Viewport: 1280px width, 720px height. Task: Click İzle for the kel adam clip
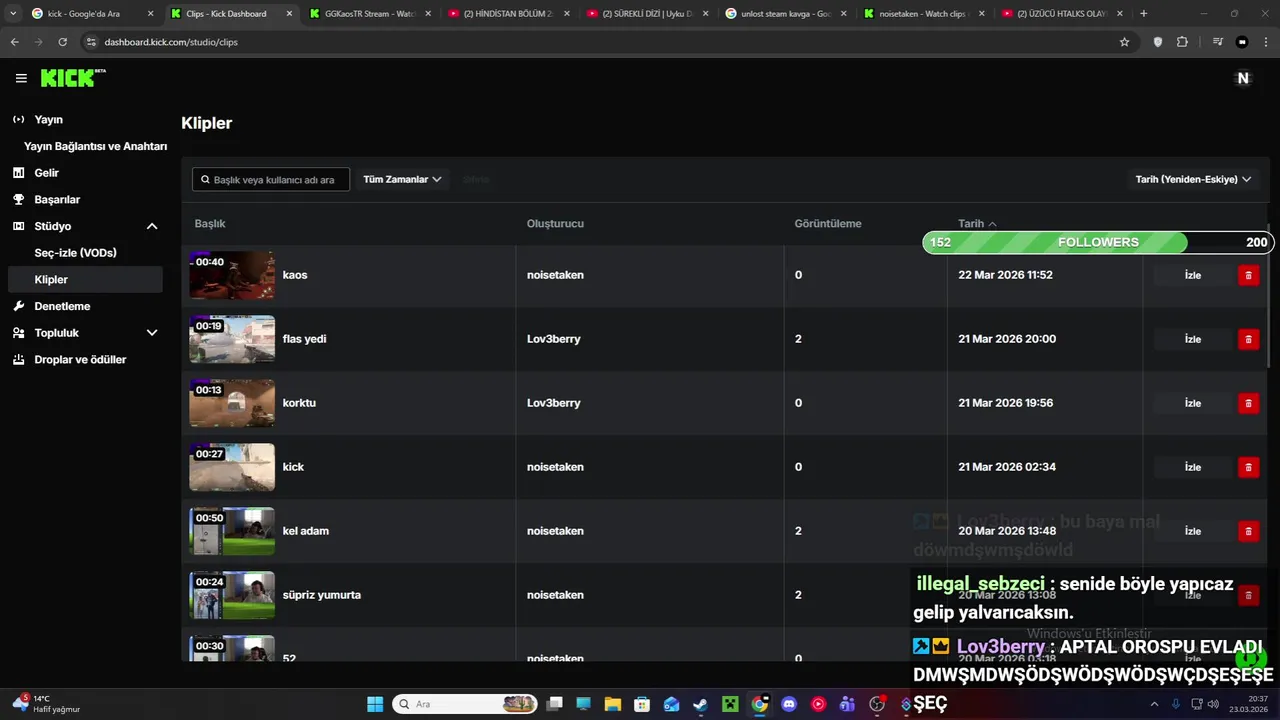click(1192, 531)
